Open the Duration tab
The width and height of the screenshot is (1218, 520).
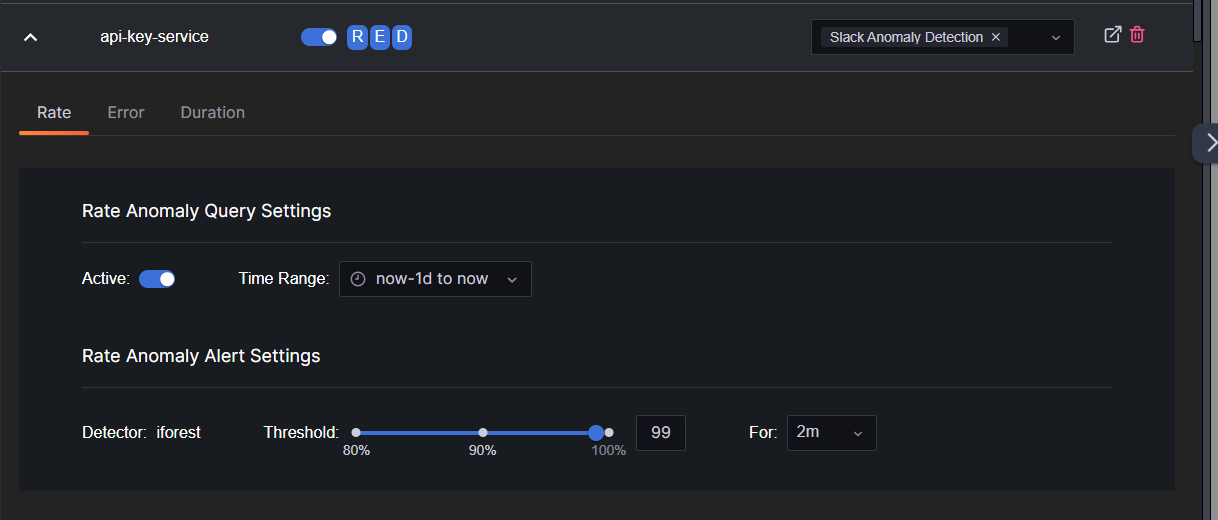212,112
